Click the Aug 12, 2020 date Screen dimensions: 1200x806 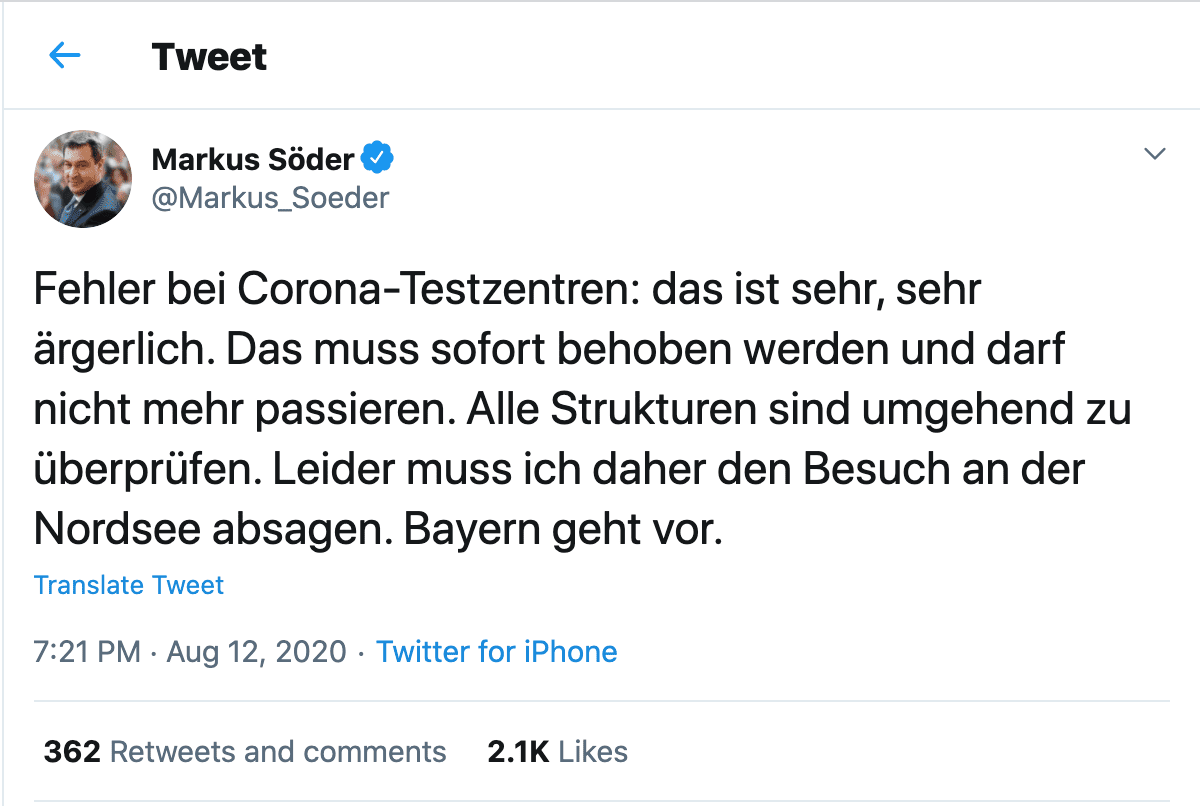coord(256,652)
